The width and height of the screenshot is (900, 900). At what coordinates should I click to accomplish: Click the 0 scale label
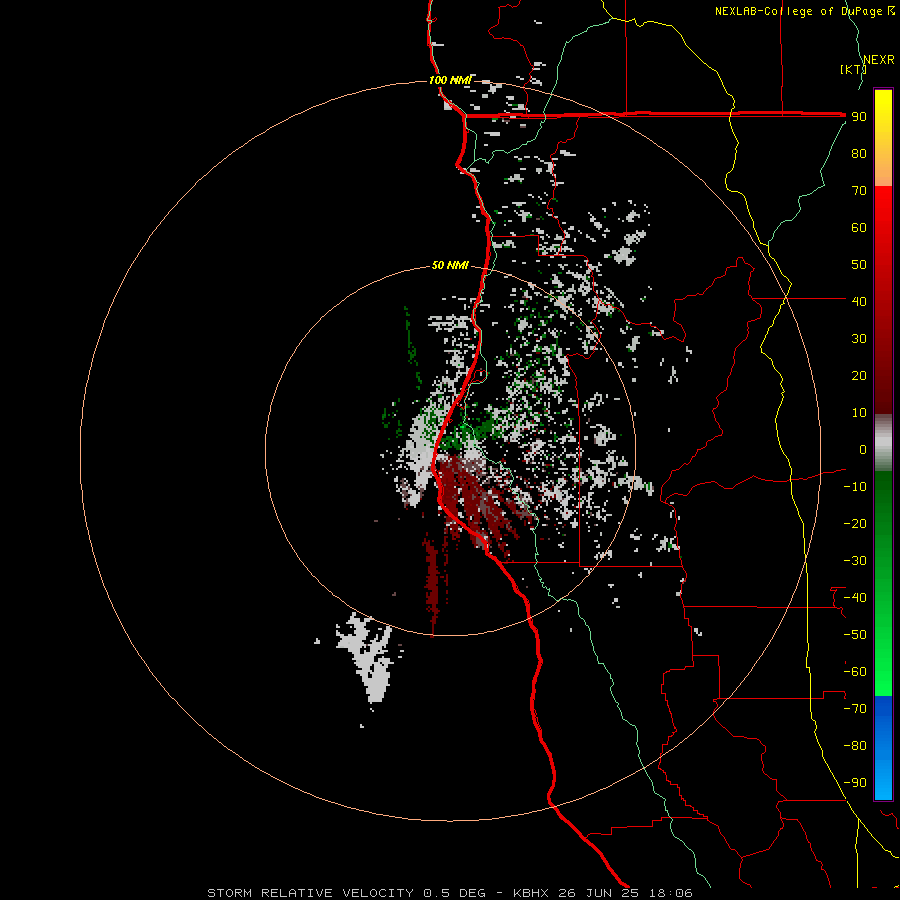[x=863, y=449]
